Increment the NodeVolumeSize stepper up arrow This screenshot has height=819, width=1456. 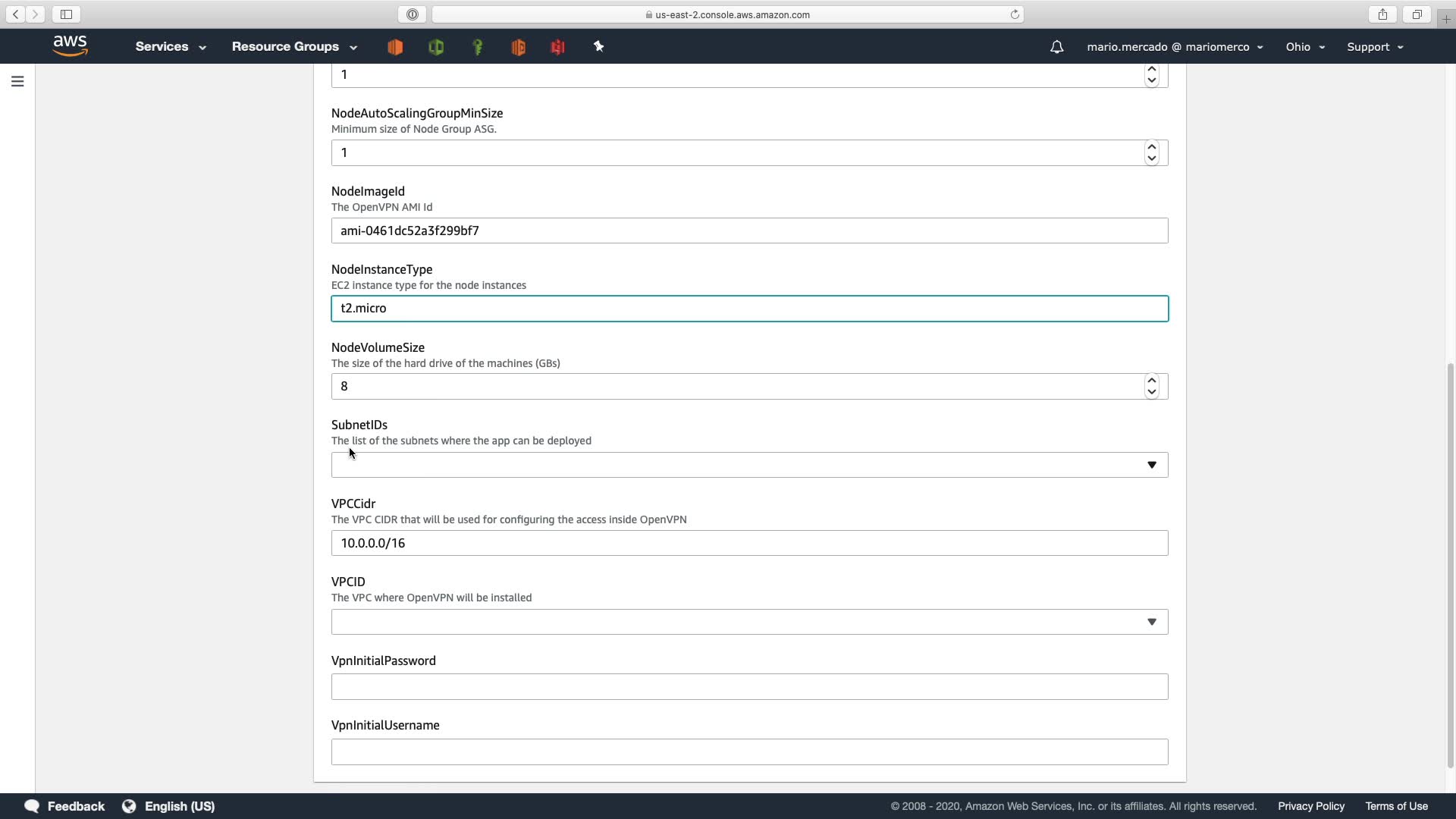[x=1151, y=381]
